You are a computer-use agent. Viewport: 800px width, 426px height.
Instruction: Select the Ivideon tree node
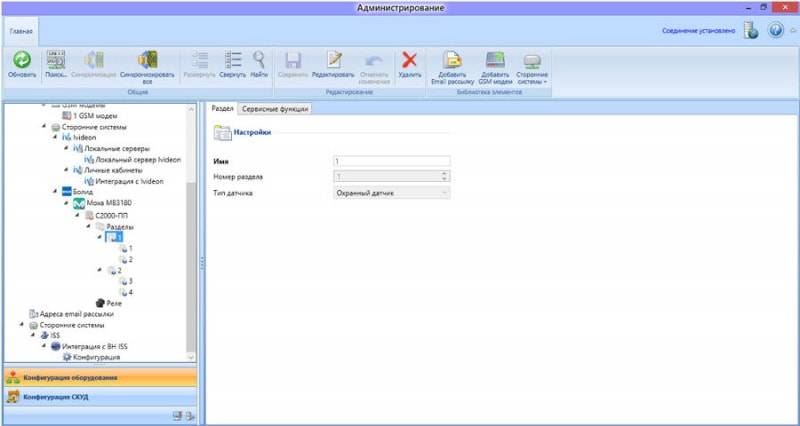pyautogui.click(x=79, y=138)
